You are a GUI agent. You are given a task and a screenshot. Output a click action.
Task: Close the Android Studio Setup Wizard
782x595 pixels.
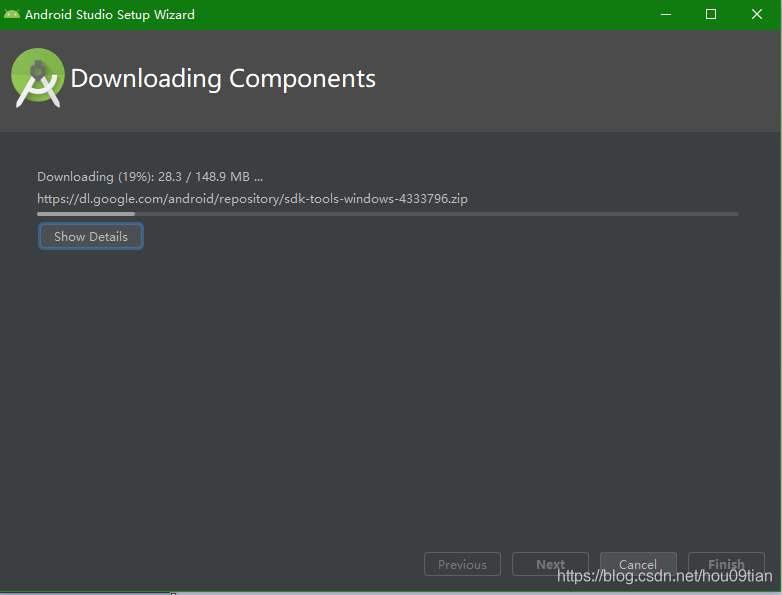tap(757, 14)
